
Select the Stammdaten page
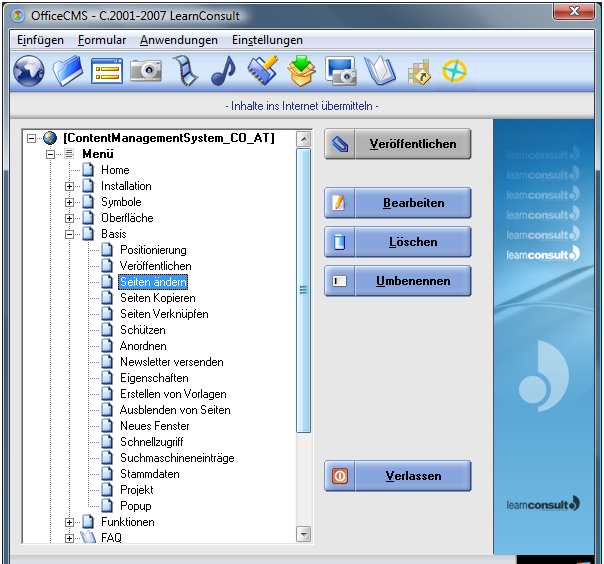click(149, 474)
